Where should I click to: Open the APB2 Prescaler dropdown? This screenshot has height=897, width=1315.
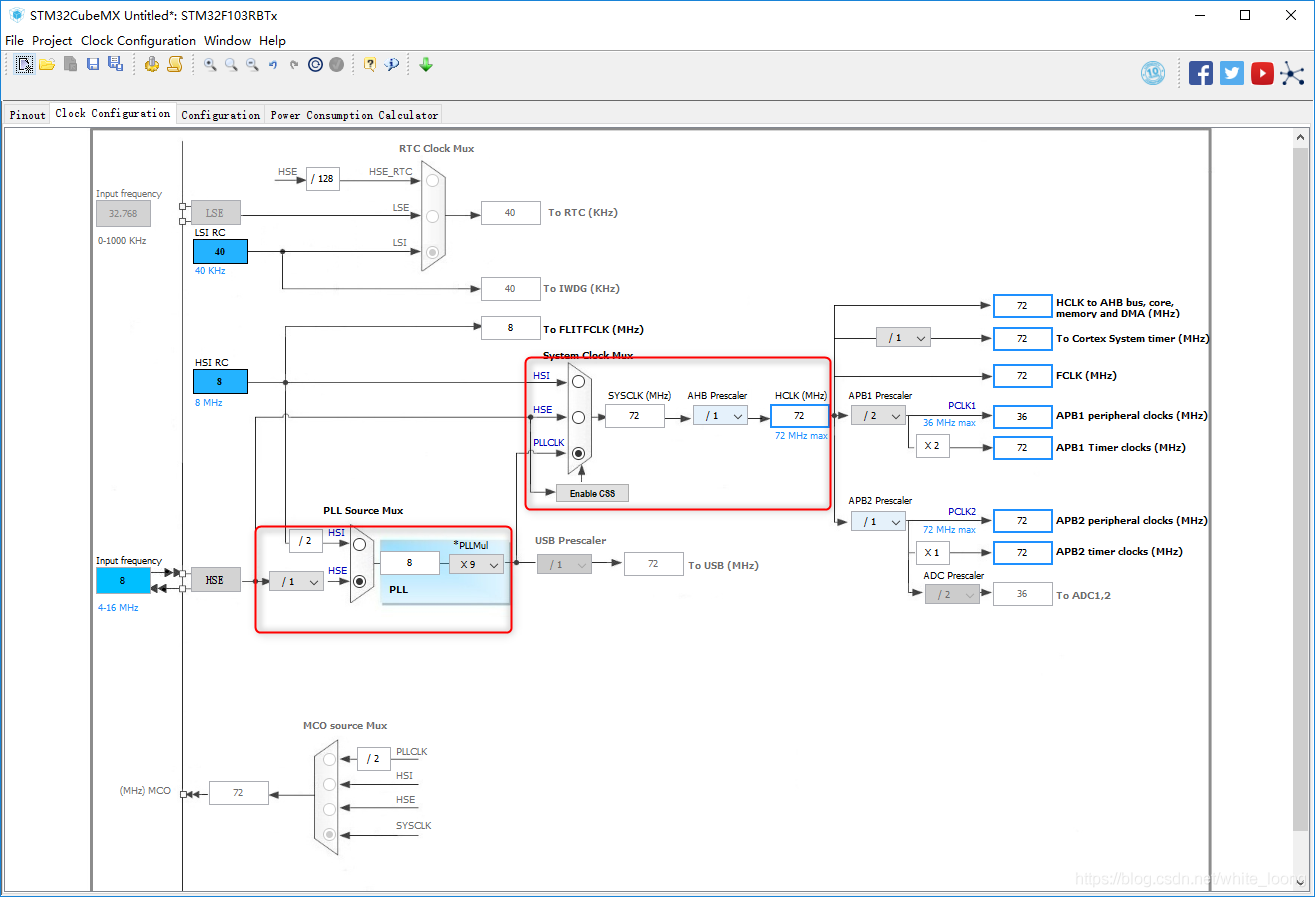pyautogui.click(x=878, y=521)
